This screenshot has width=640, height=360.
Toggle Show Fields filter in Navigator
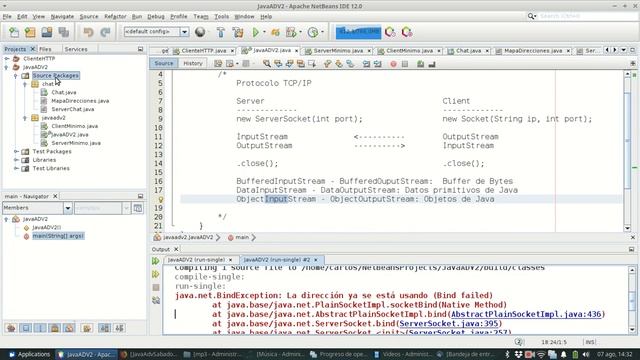coord(25,328)
